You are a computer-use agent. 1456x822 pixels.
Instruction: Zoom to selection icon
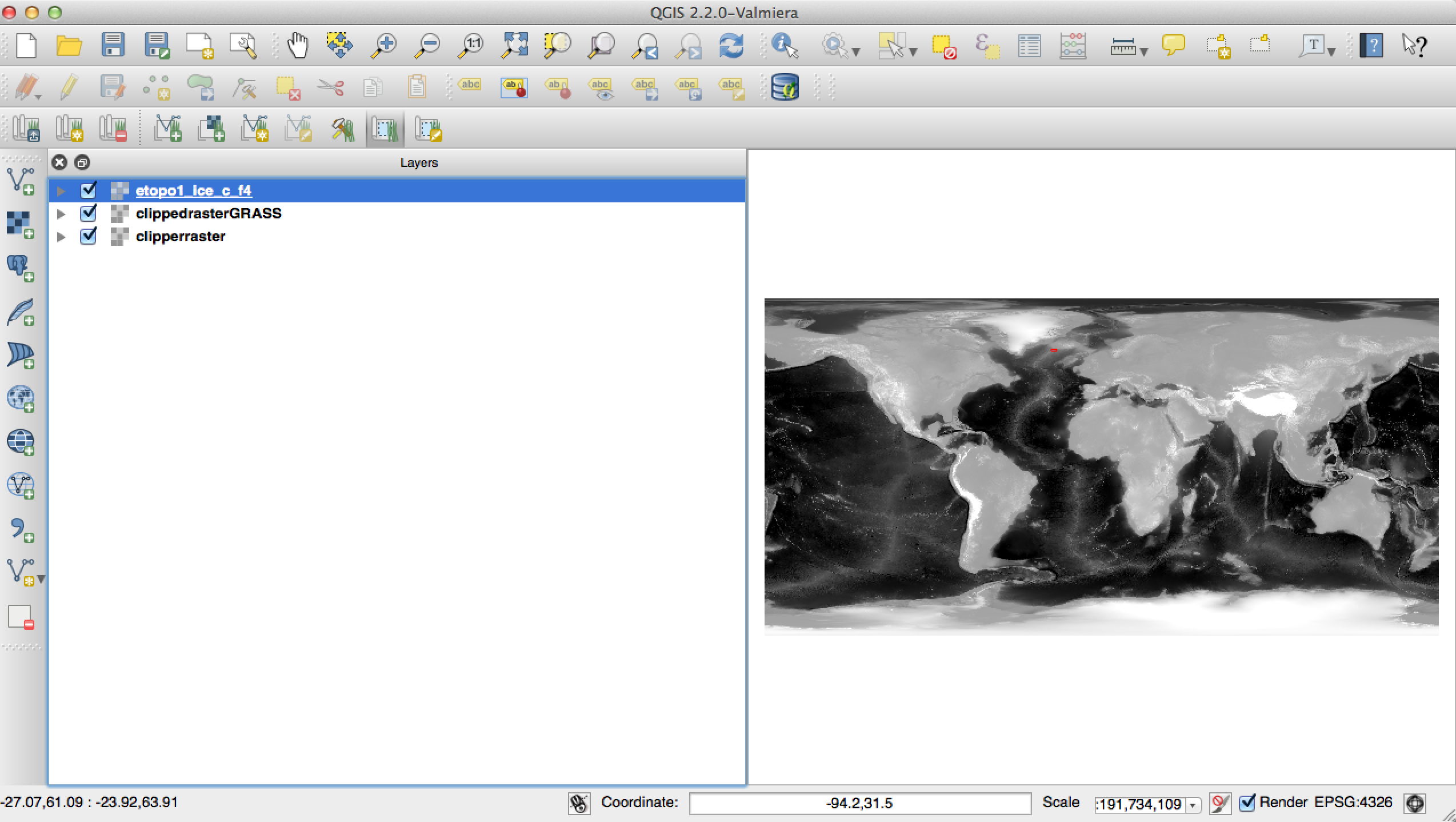pyautogui.click(x=558, y=45)
